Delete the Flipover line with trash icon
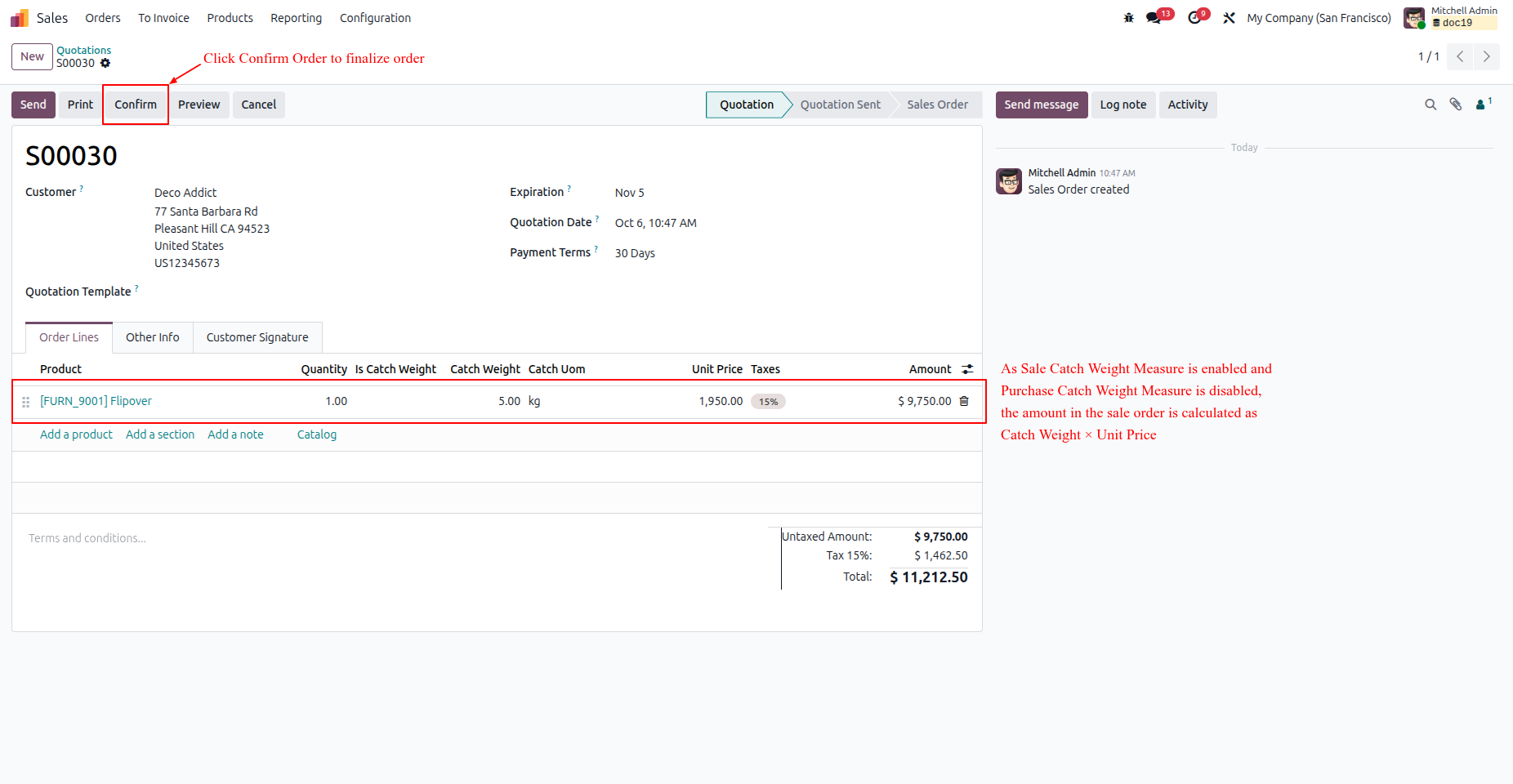Screen dimensions: 1513x784 coord(964,401)
